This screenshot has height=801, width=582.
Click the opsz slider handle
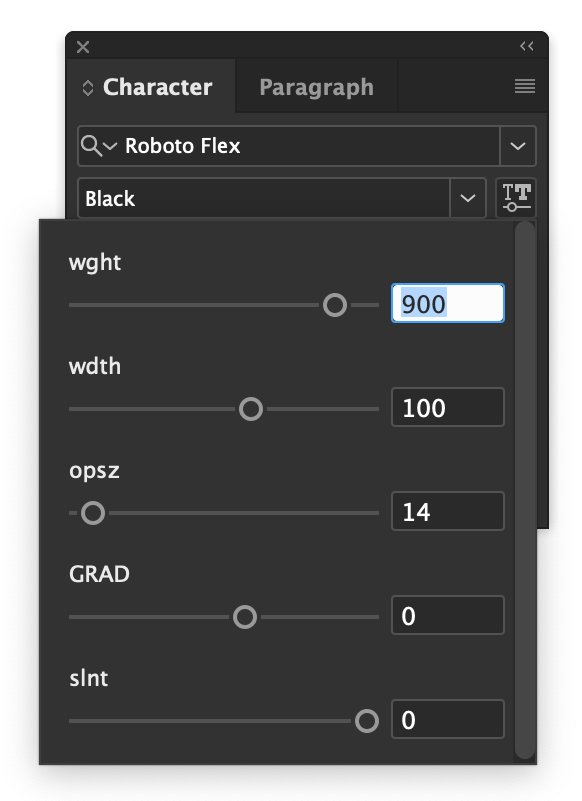[x=92, y=512]
